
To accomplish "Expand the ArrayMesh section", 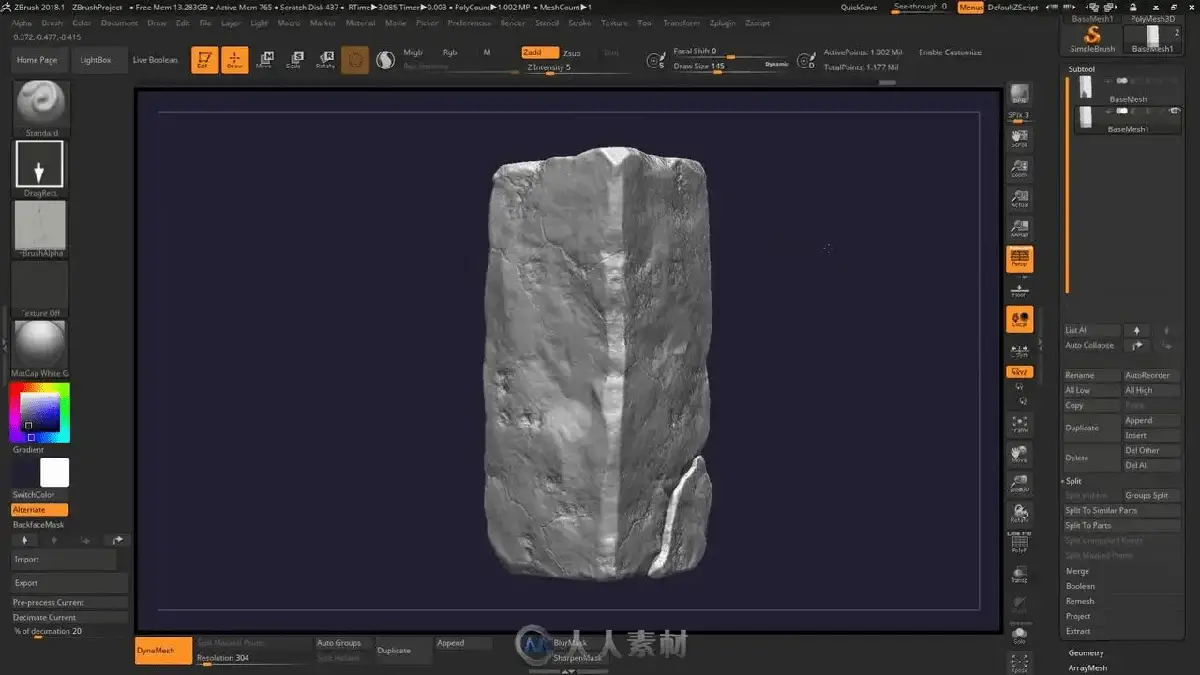I will click(x=1088, y=668).
